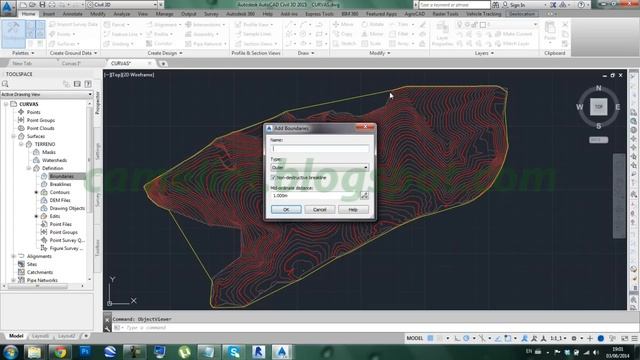Switch to the CURVAS* drawing tab
This screenshot has height=360, width=640.
121,63
